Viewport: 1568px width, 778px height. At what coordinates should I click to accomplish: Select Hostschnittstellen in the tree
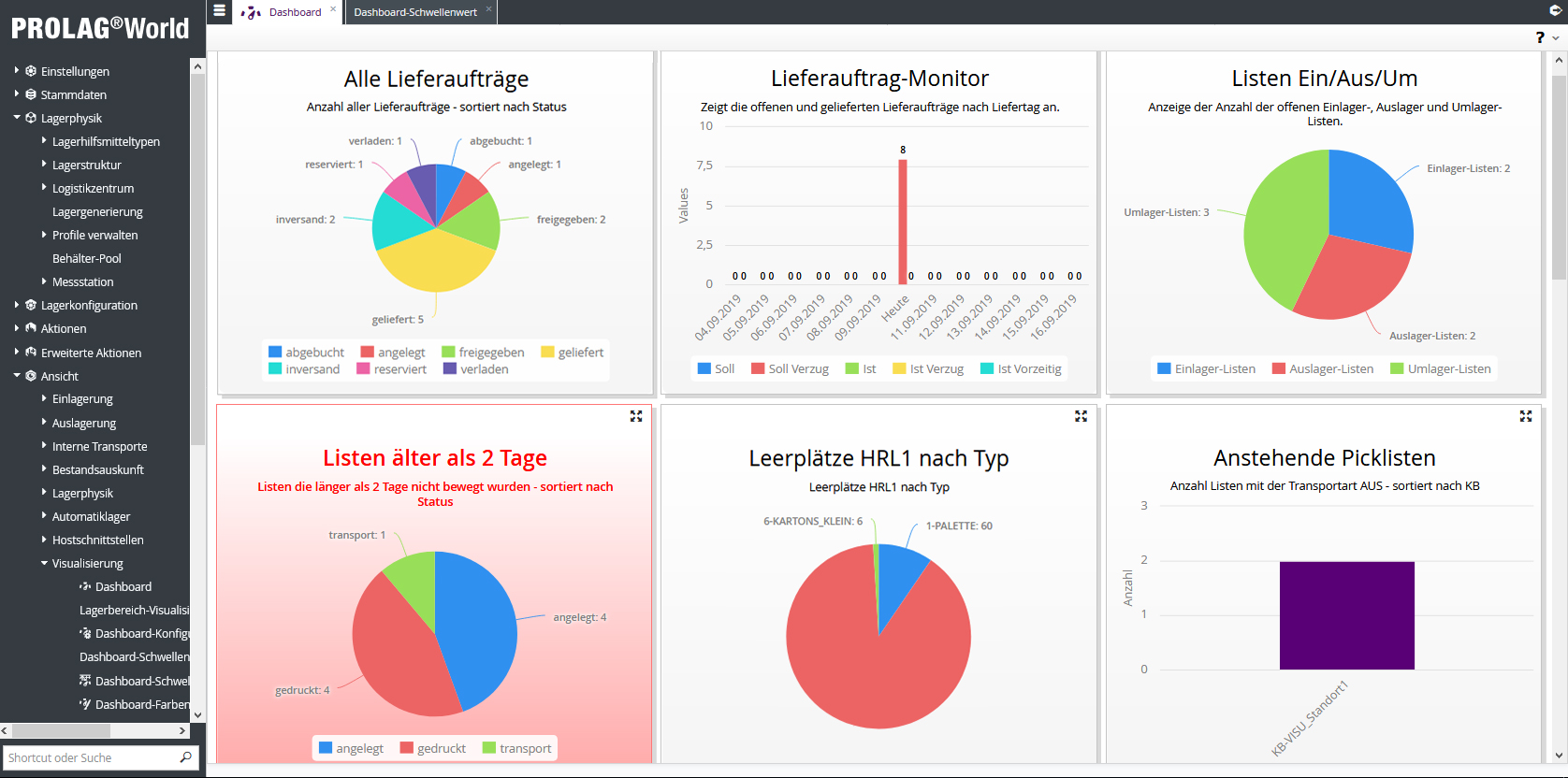tap(98, 540)
